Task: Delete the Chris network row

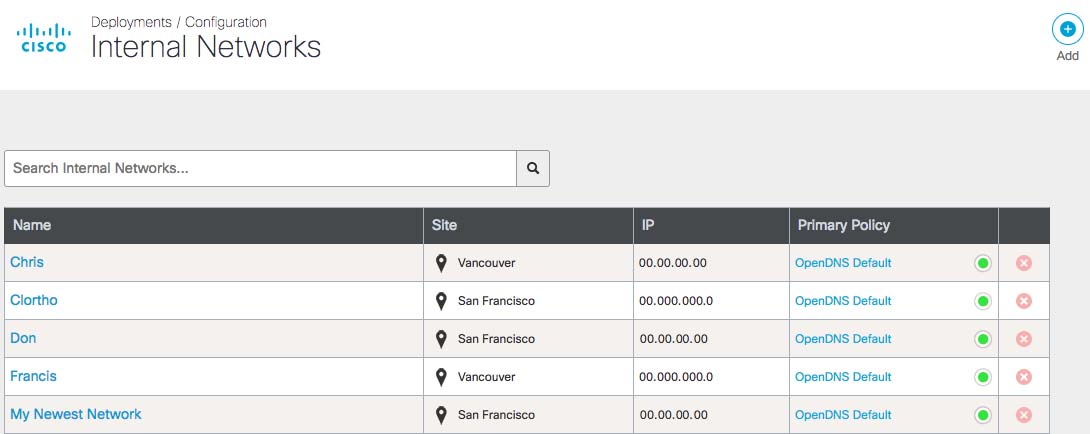Action: 1024,263
